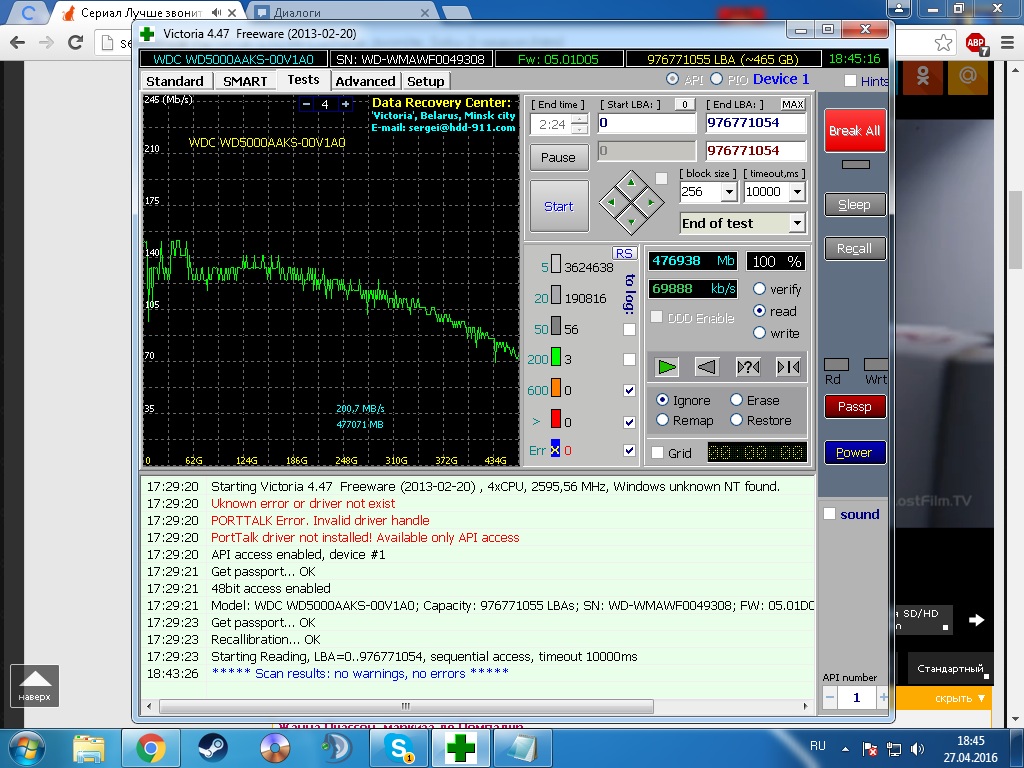Open the Adblock Plus extension icon
This screenshot has height=768, width=1024.
tap(976, 44)
